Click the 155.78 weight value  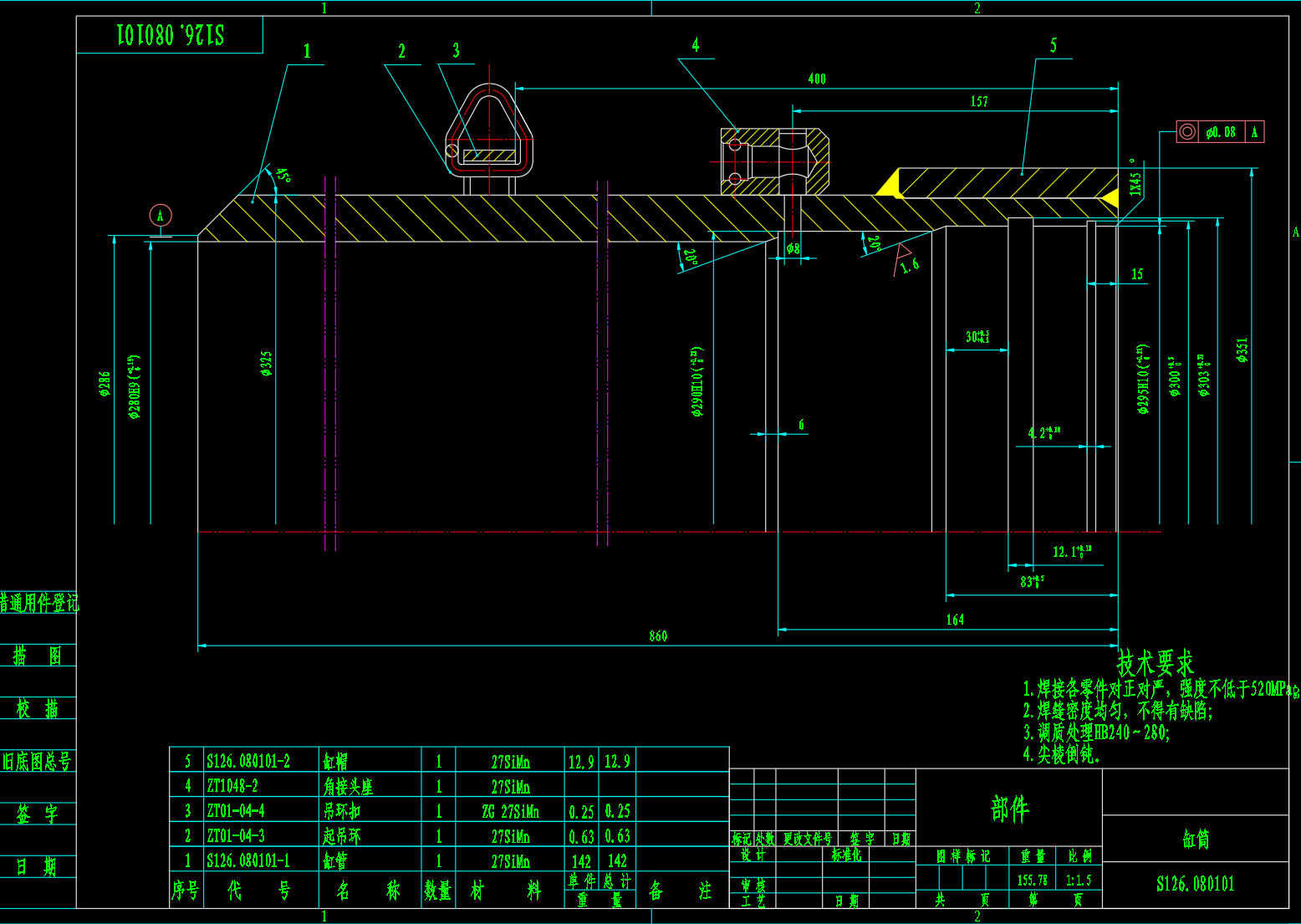(x=1032, y=880)
